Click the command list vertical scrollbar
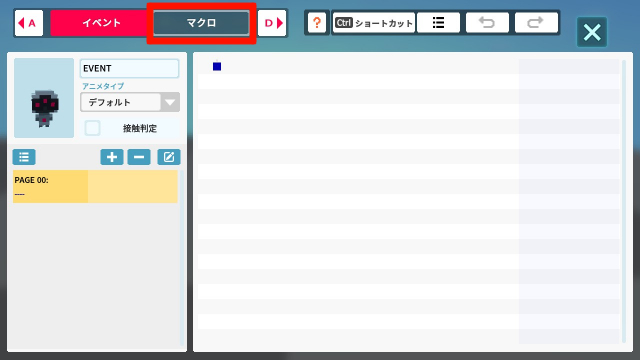Image resolution: width=640 pixels, height=360 pixels. pyautogui.click(x=624, y=201)
